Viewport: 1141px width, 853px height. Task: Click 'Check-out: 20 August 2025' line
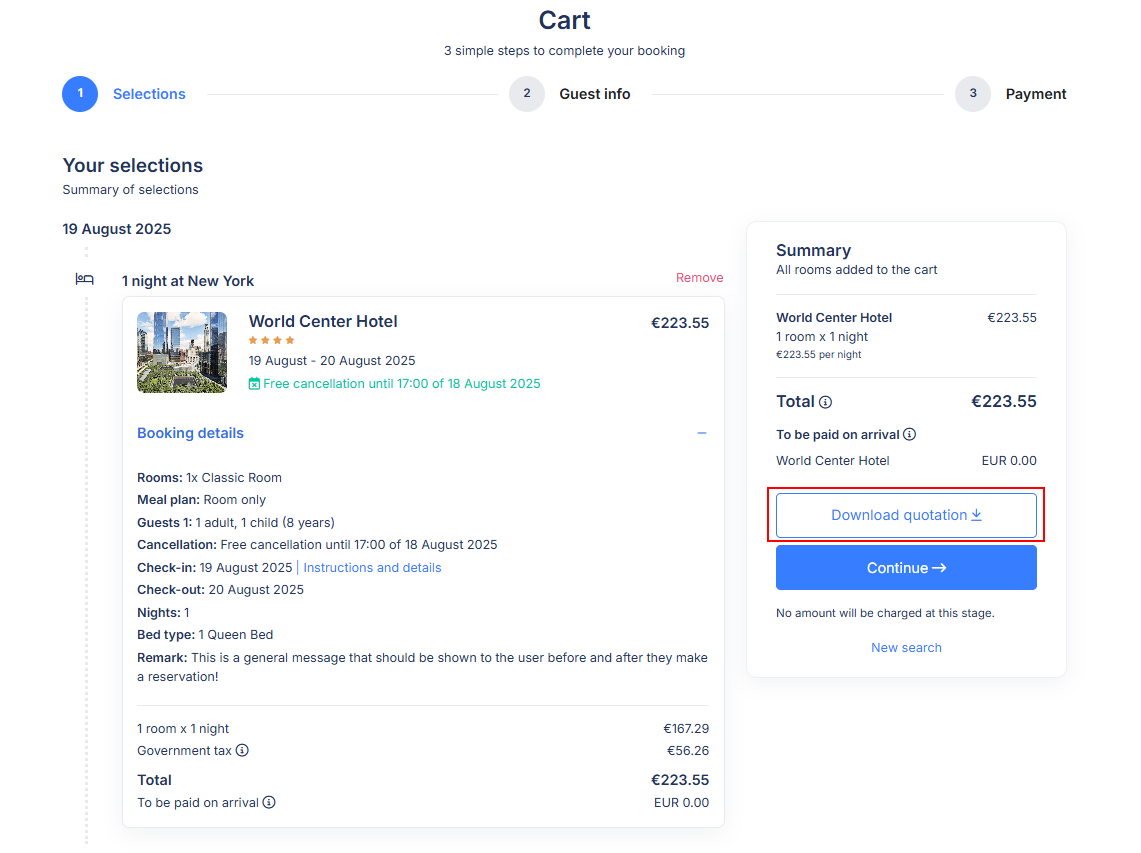(x=220, y=590)
